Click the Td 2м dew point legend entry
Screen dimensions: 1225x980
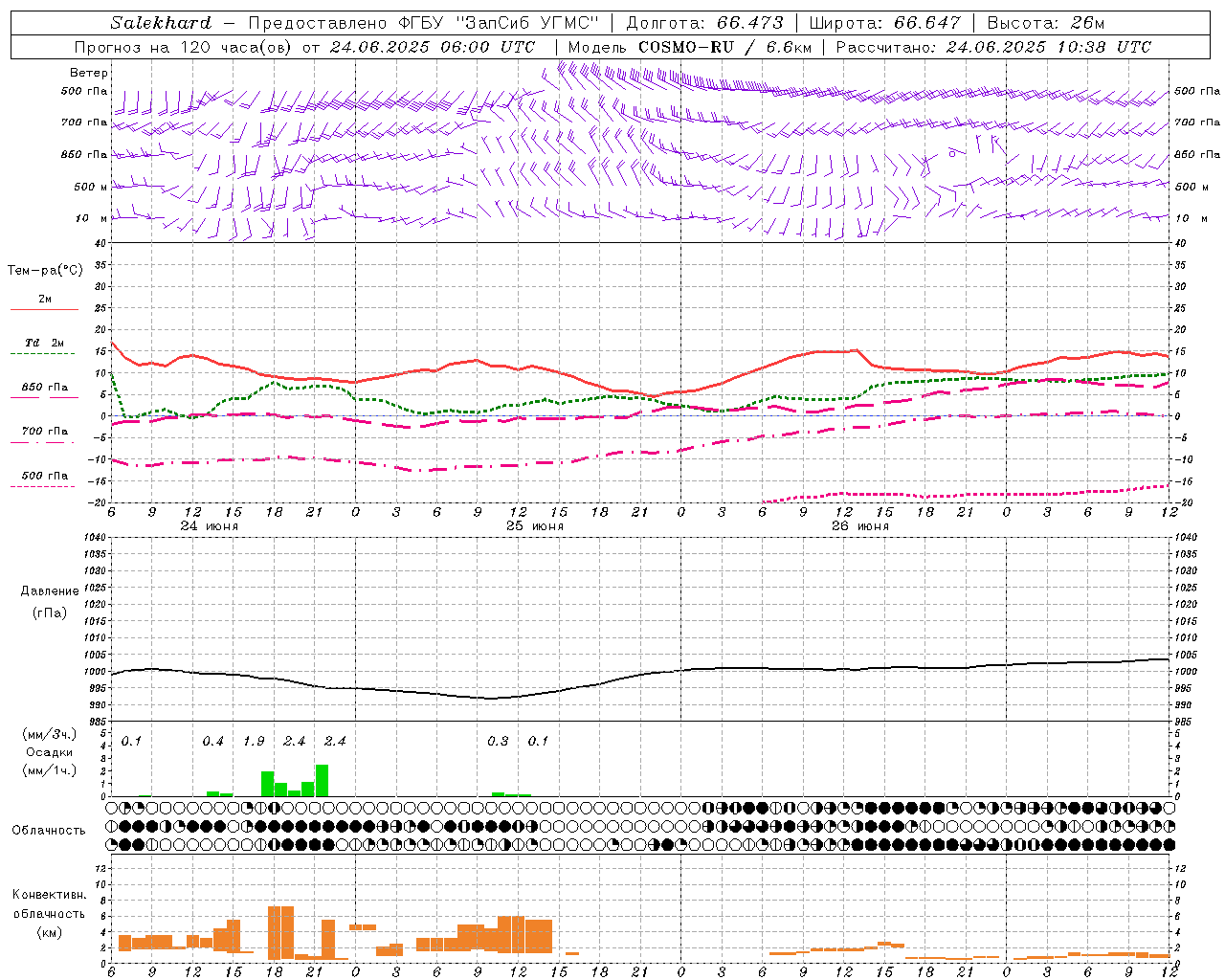[45, 343]
